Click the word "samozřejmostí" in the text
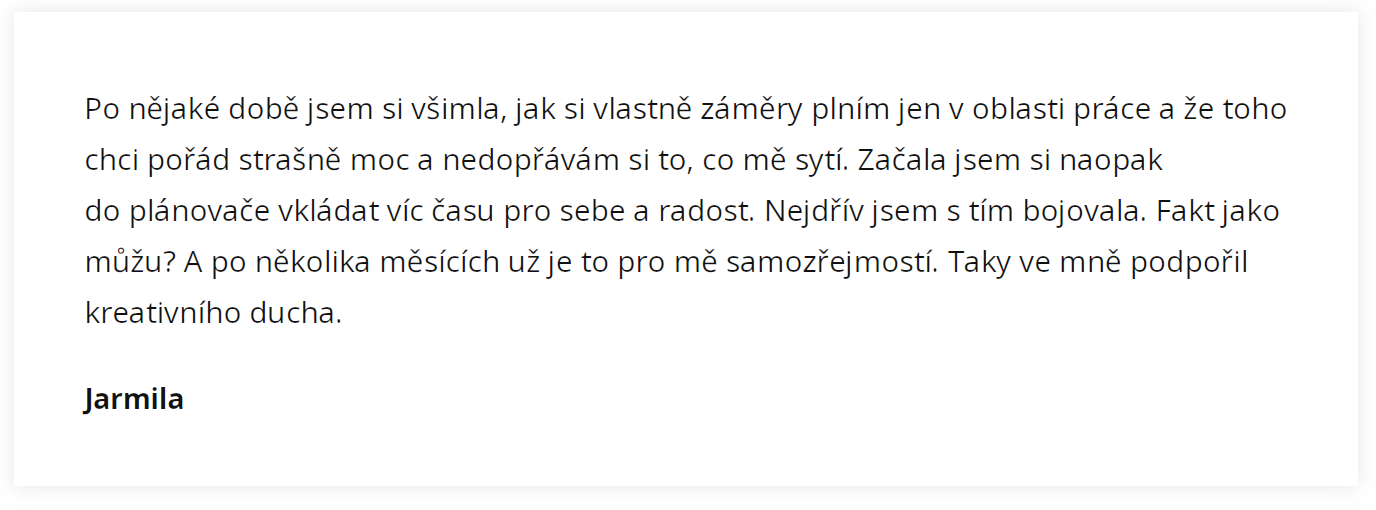This screenshot has width=1376, height=510. 832,263
